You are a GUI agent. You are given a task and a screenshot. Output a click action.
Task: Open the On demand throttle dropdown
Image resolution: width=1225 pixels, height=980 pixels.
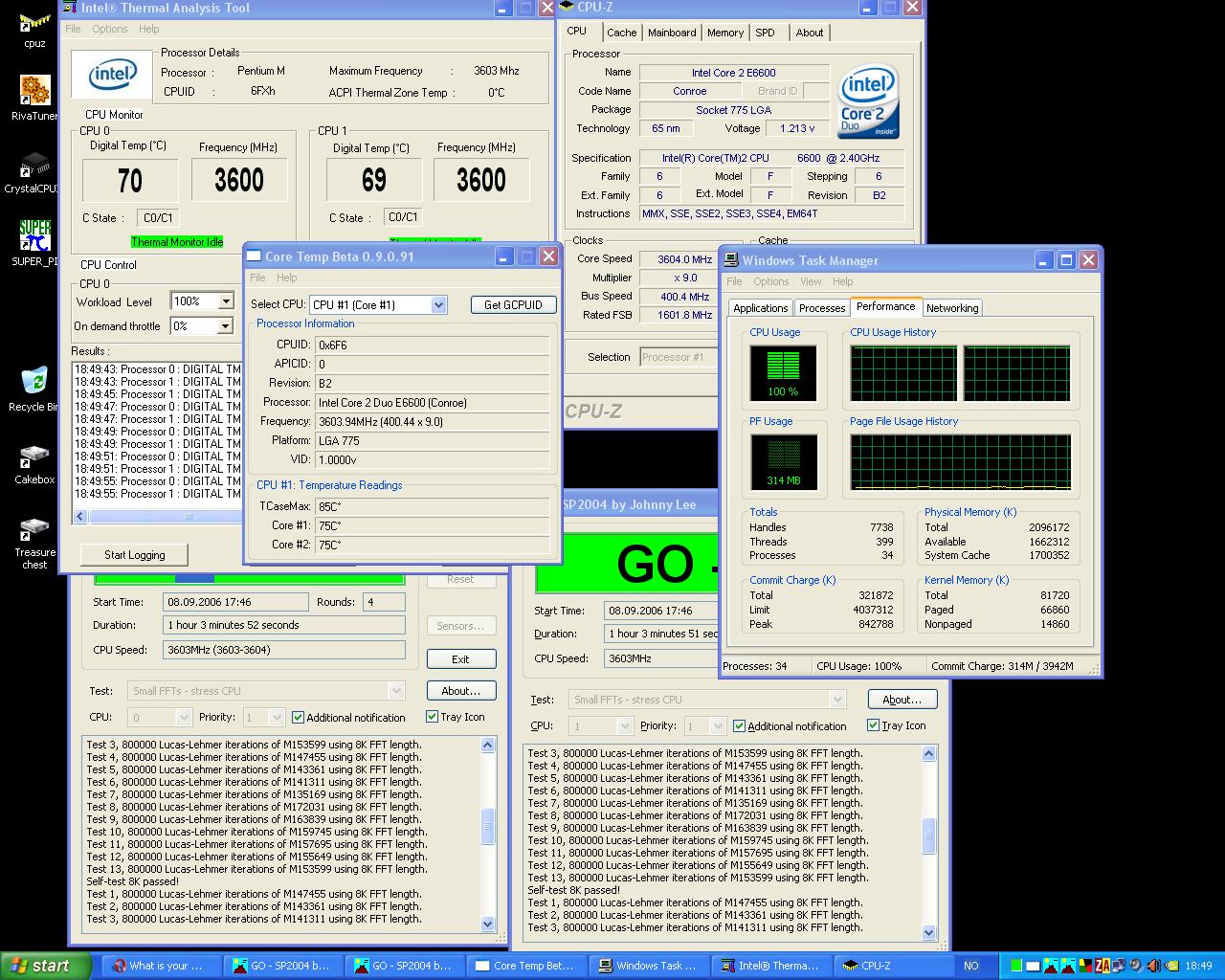[x=226, y=326]
